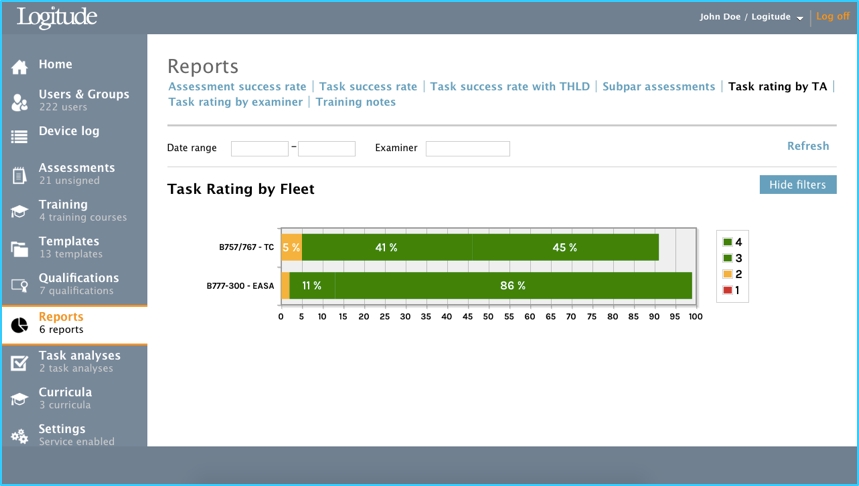The height and width of the screenshot is (486, 859).
Task: Click the B757/767 - TC fleet label
Action: (247, 247)
